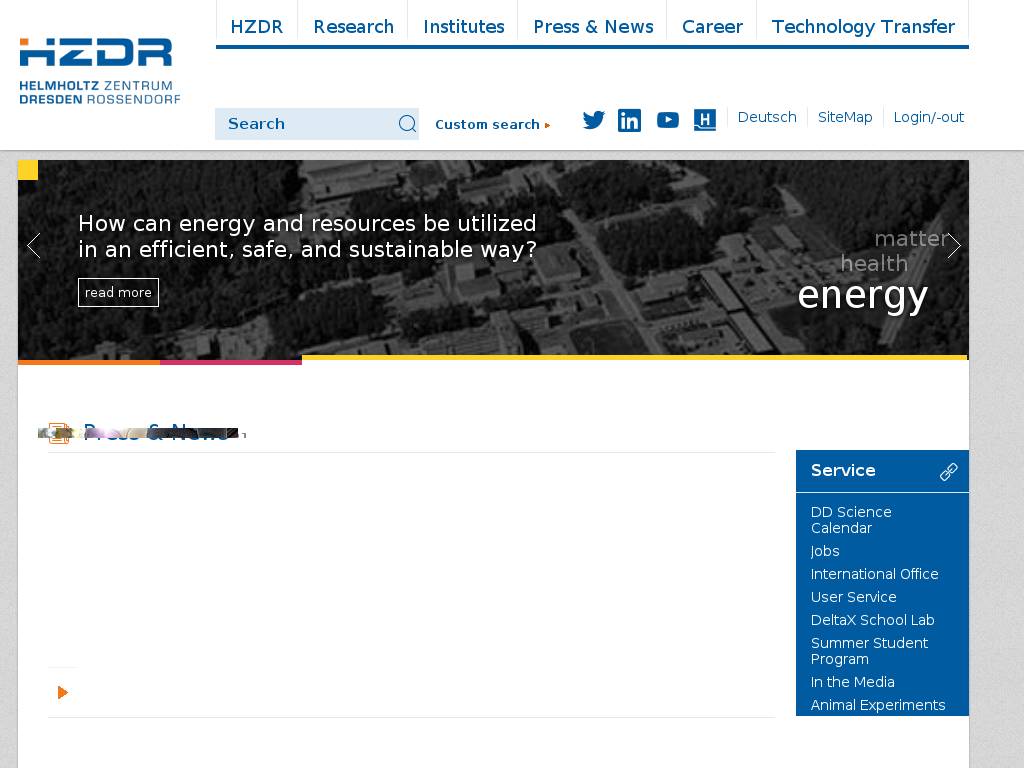The image size is (1024, 768).
Task: Show previous banner slide
Action: click(x=34, y=246)
